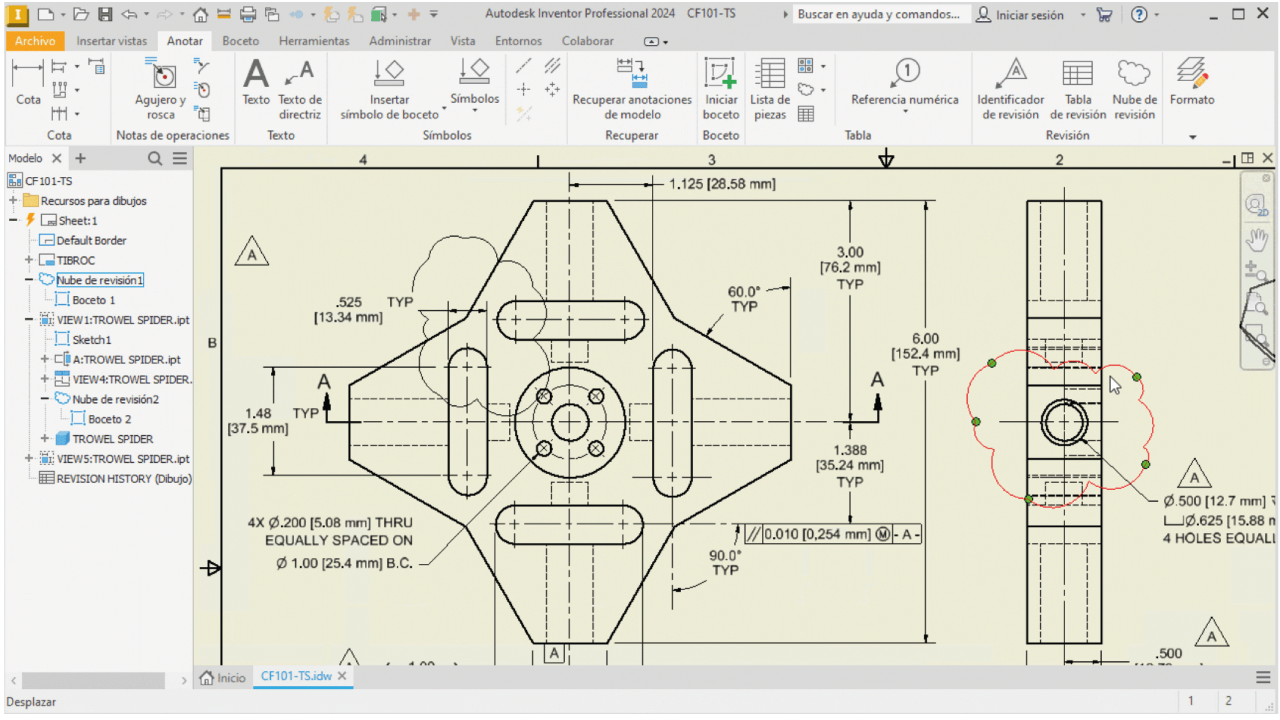This screenshot has width=1280, height=720.
Task: Expand the Formato panel dropdown arrow
Action: (1192, 136)
